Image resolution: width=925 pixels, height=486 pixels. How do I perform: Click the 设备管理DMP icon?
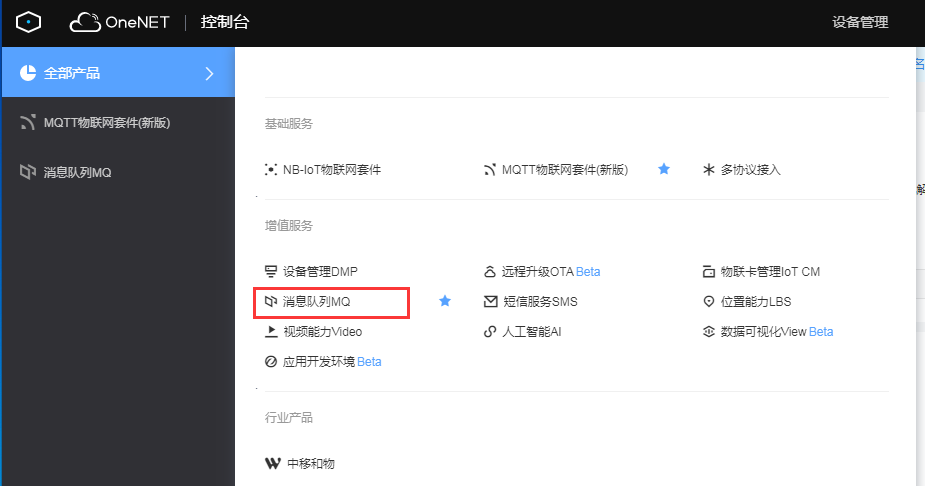pyautogui.click(x=271, y=271)
